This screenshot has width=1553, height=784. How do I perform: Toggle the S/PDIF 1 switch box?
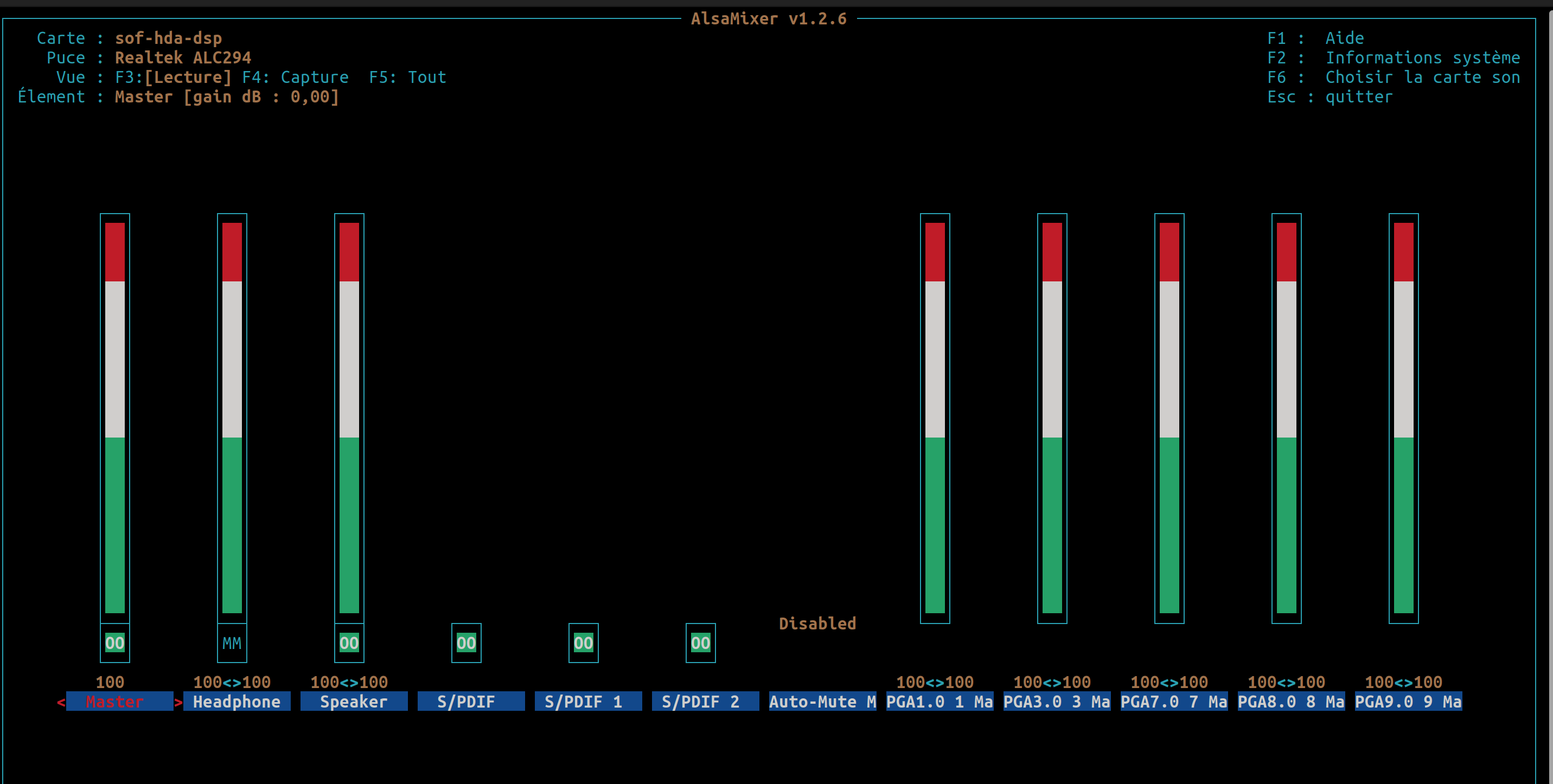click(x=583, y=643)
